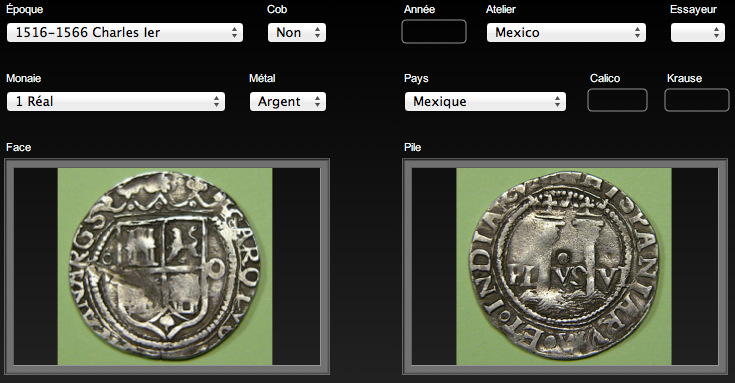Click the Pile label
Viewport: 735px width, 383px height.
pyautogui.click(x=412, y=147)
